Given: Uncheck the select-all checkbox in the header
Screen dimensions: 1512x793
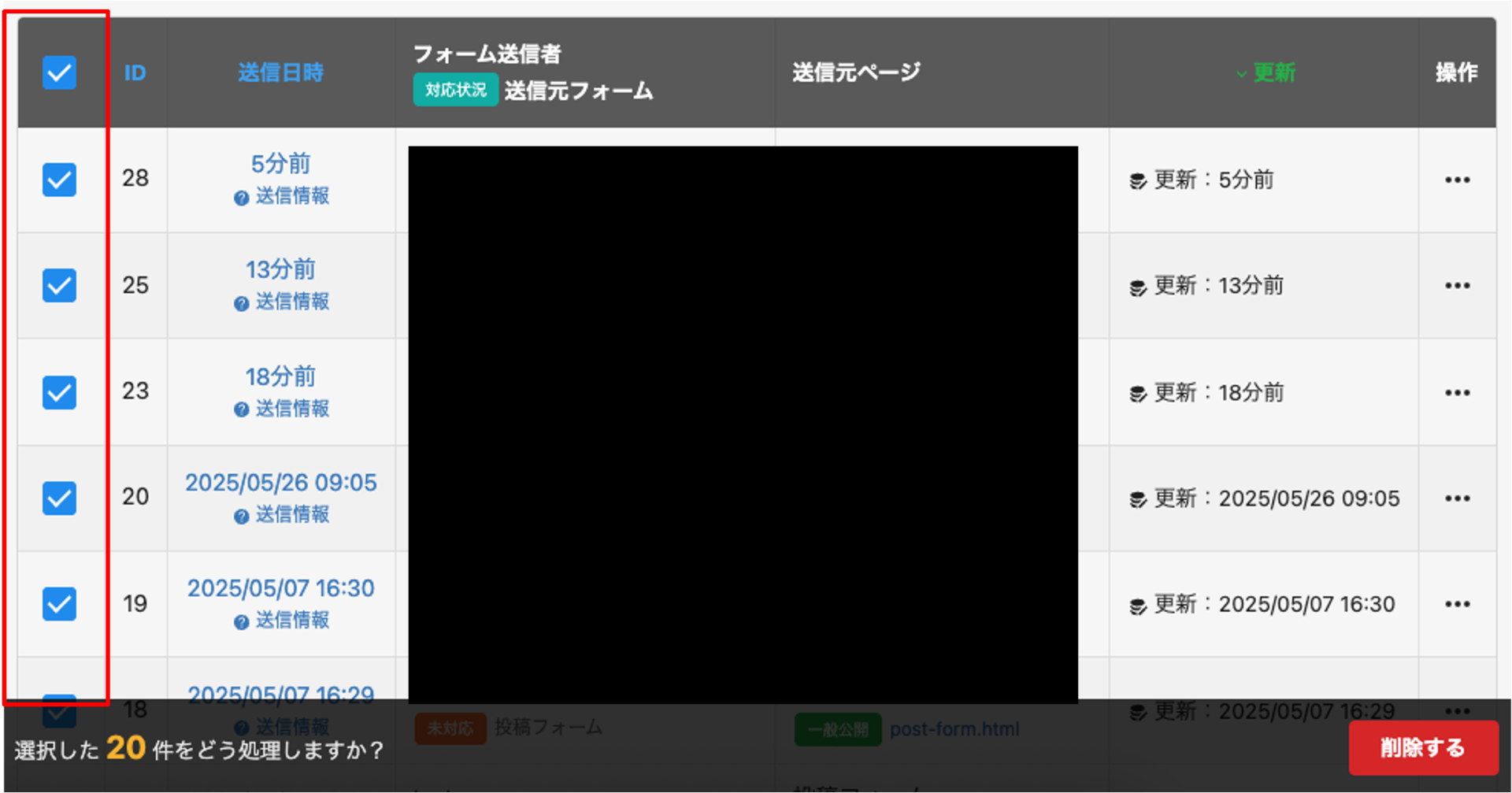Looking at the screenshot, I should pos(59,72).
